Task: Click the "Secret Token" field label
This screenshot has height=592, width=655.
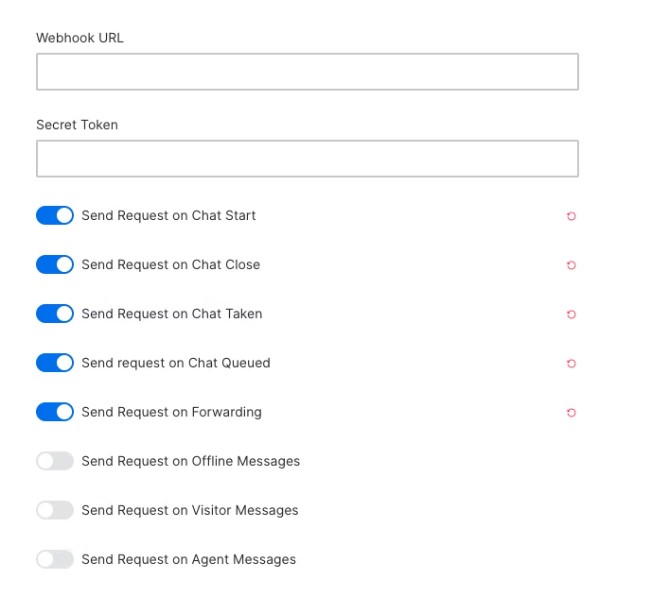Action: 77,125
